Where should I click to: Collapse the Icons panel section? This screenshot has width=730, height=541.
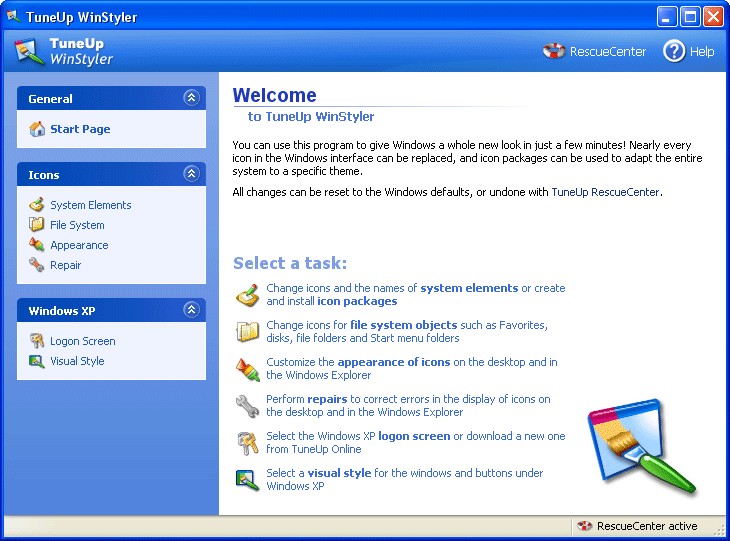(x=191, y=174)
